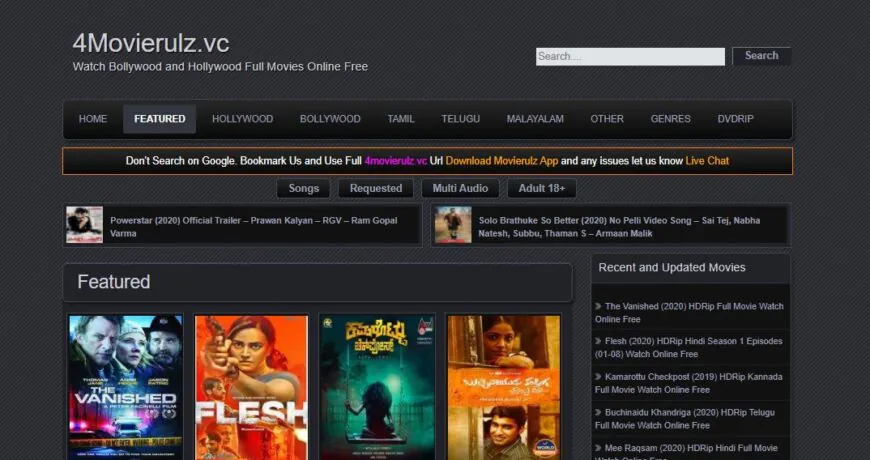Viewport: 870px width, 460px height.
Task: Click Download Movierulz App link
Action: 502,161
